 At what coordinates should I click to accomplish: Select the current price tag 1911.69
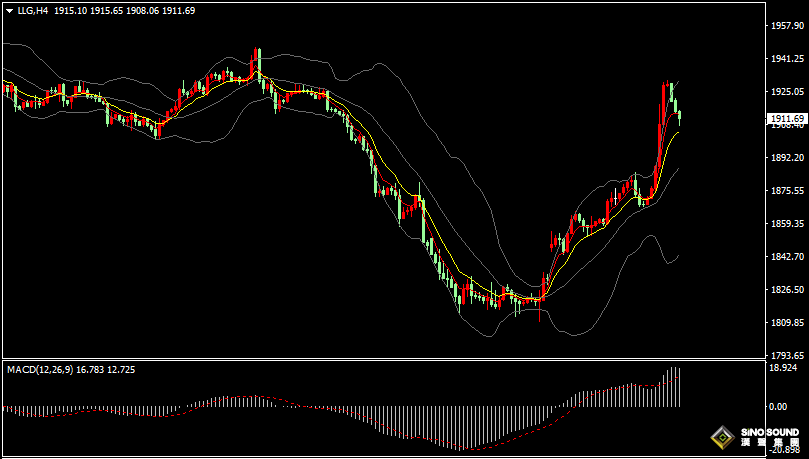(787, 119)
